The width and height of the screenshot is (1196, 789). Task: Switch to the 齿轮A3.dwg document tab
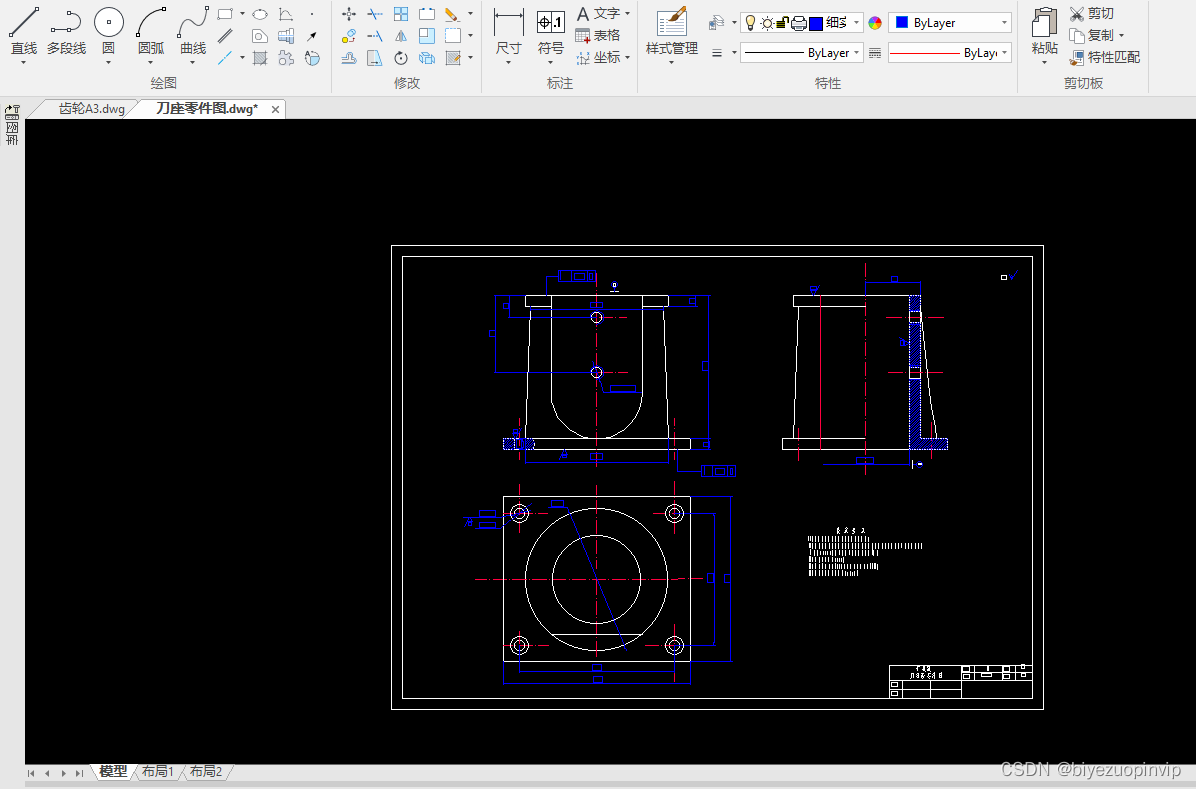[x=92, y=108]
